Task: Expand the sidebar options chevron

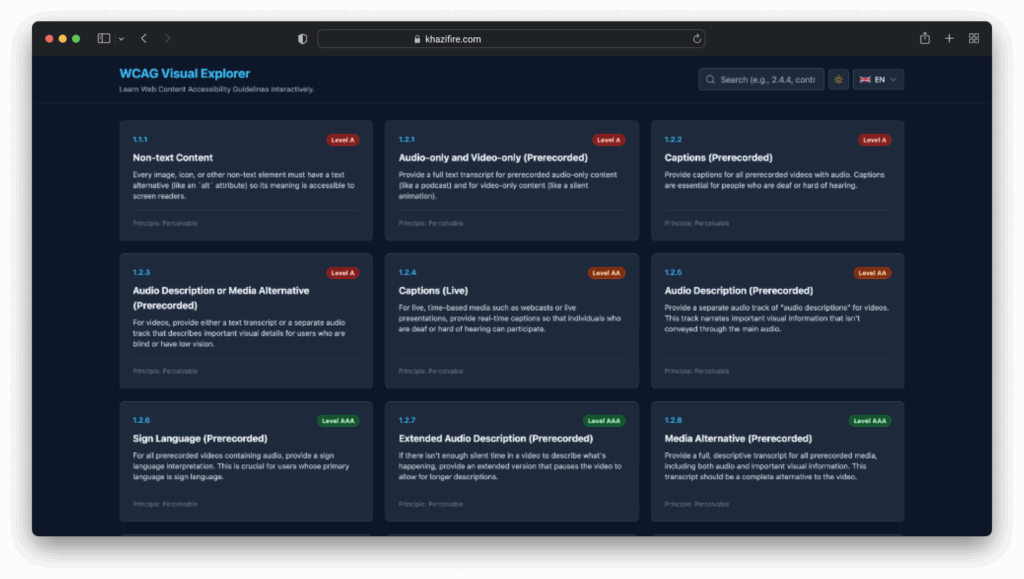Action: (121, 39)
